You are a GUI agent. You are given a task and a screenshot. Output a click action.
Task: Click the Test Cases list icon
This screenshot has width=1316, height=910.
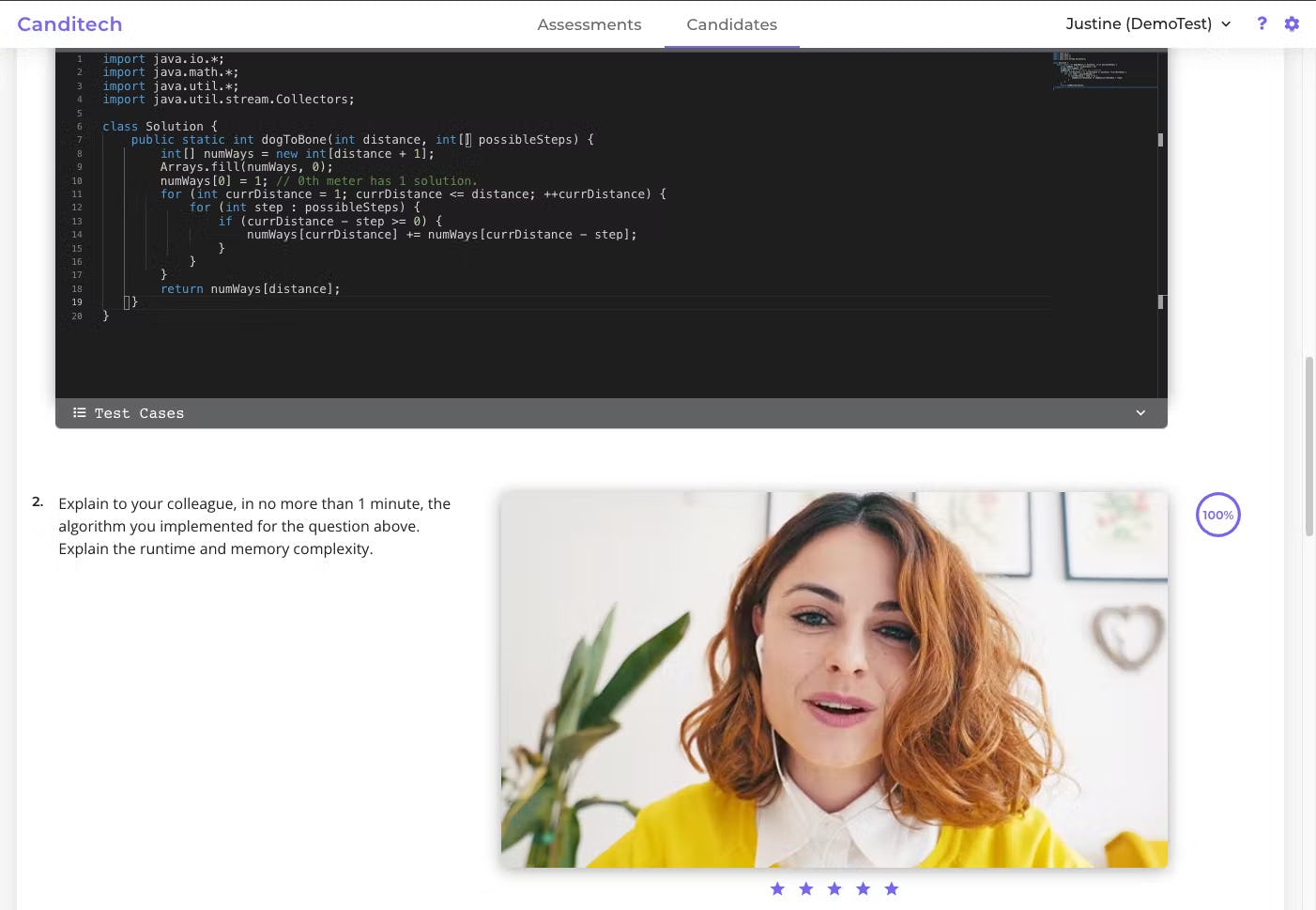[80, 412]
